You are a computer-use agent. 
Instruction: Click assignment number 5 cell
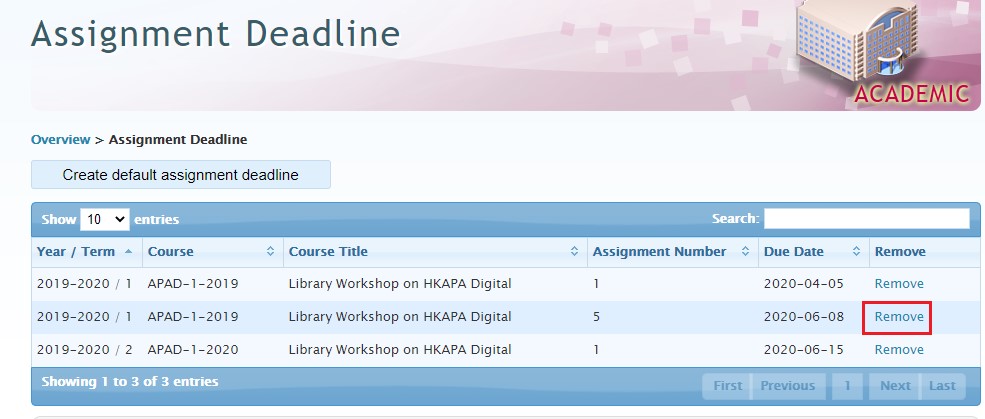tap(673, 317)
